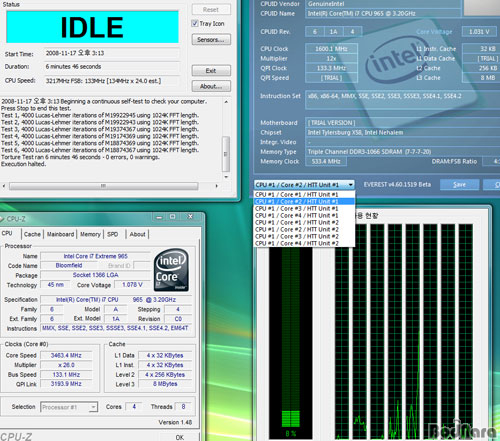The width and height of the screenshot is (500, 441).
Task: Click the CPU Clock value 1600.1 MHz in EVEREST
Action: (x=331, y=49)
